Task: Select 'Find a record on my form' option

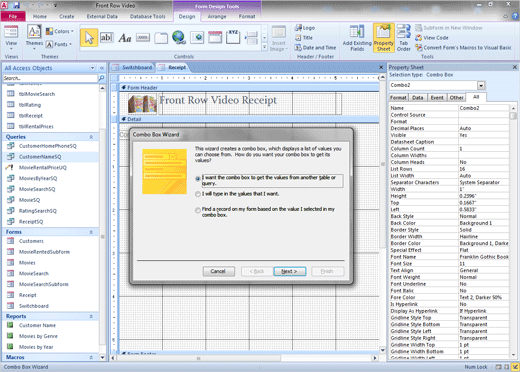Action: [198, 210]
